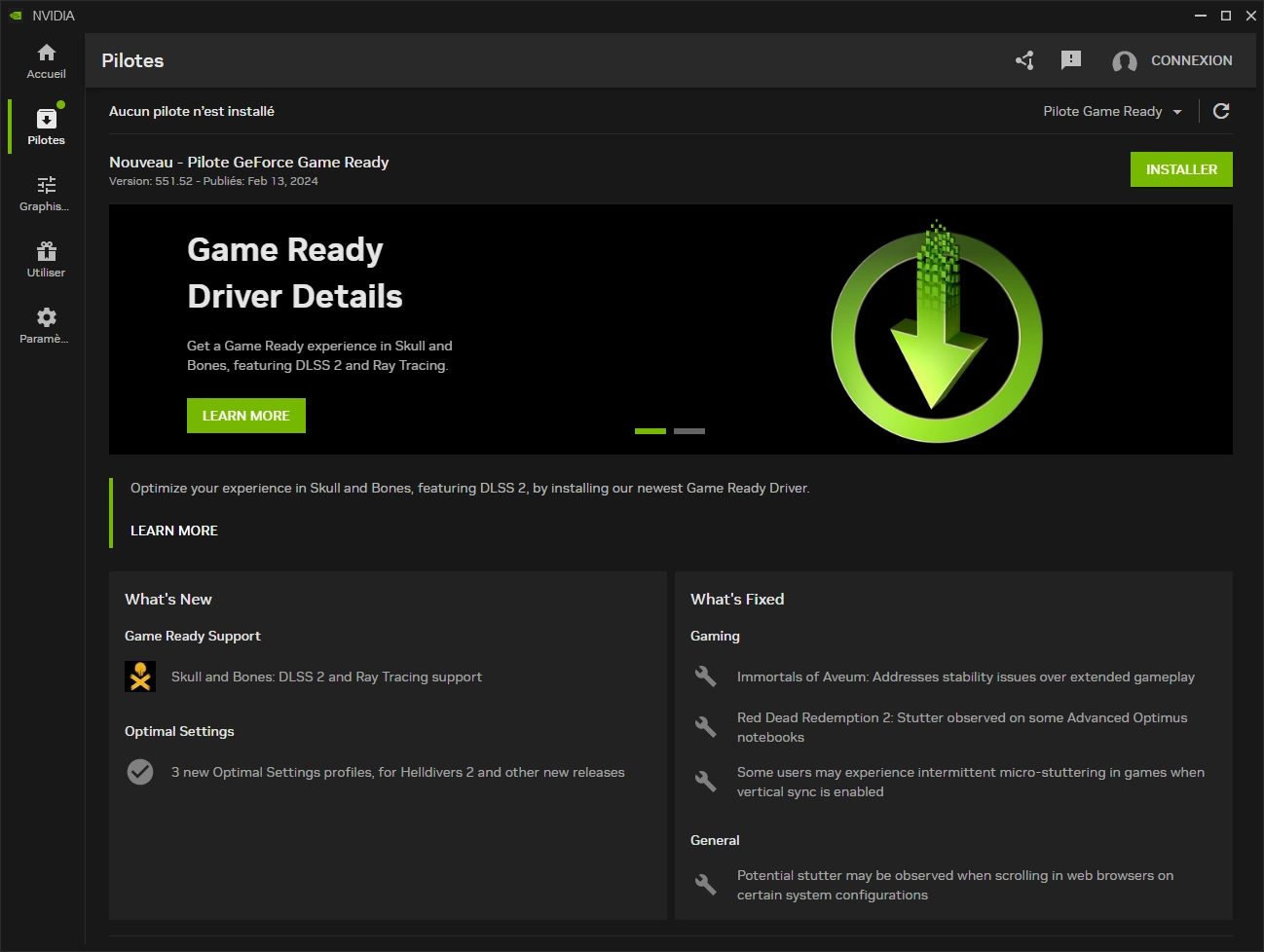1264x952 pixels.
Task: Click the Skull and Bones game icon
Action: point(140,677)
